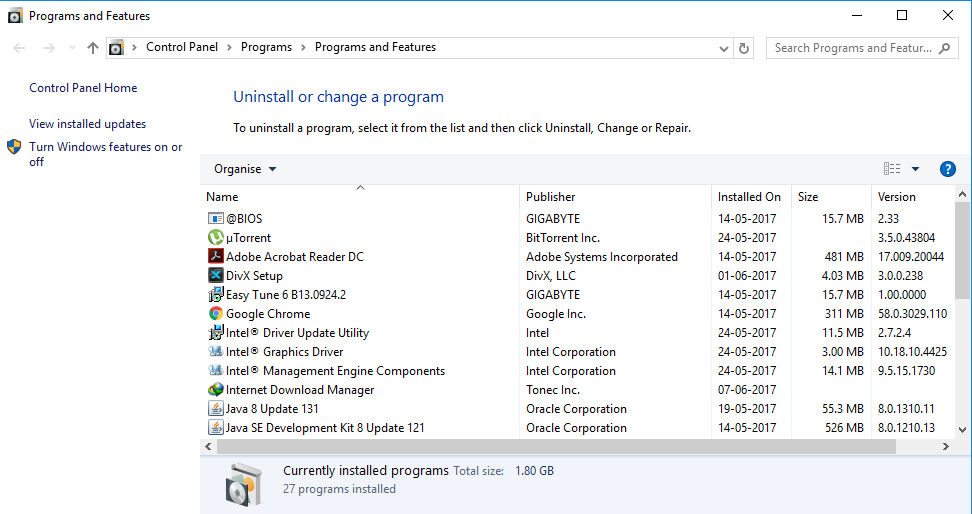Open the view options dropdown arrow

pyautogui.click(x=915, y=169)
